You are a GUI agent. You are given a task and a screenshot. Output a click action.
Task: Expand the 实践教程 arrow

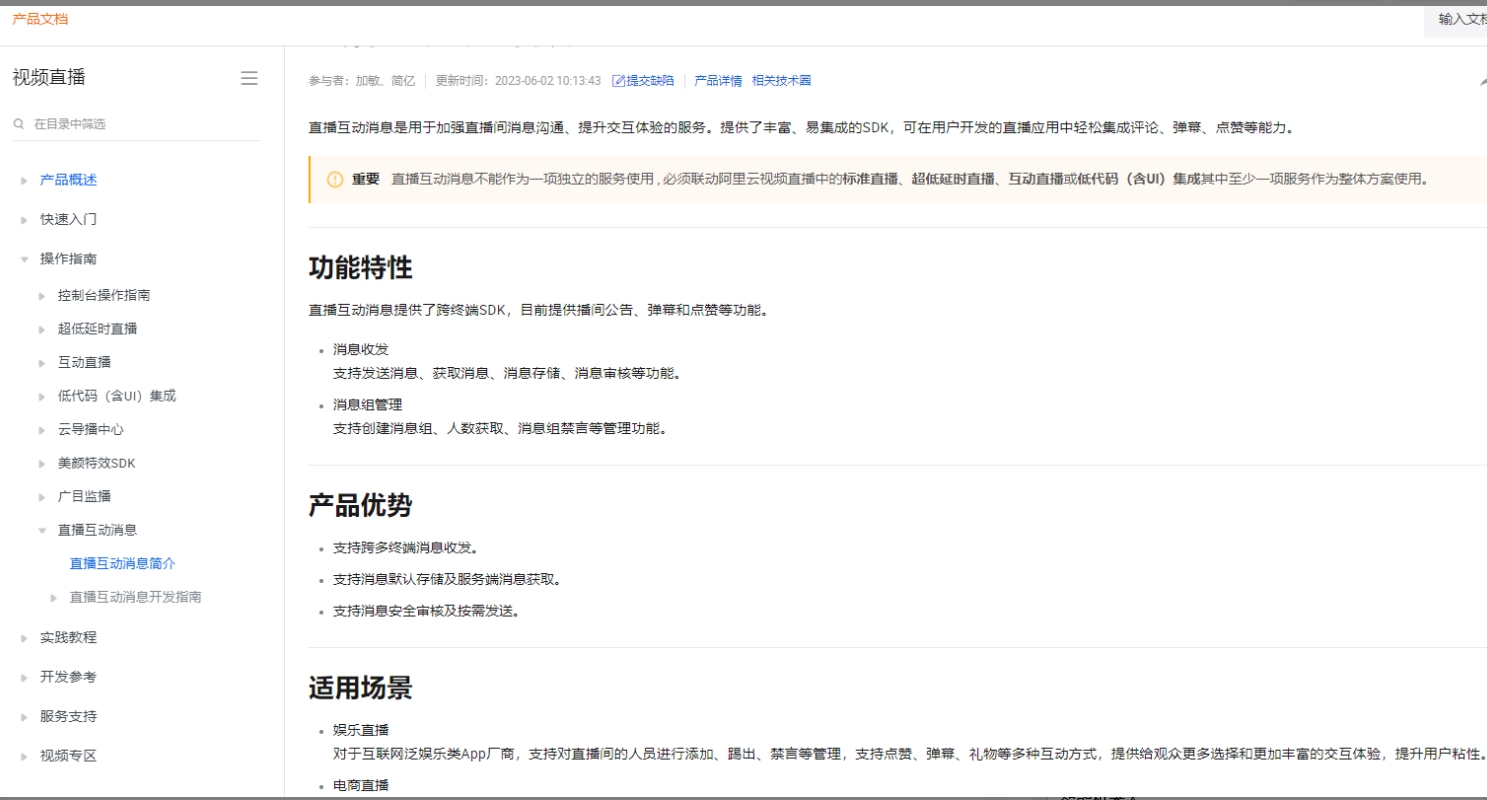[x=24, y=638]
